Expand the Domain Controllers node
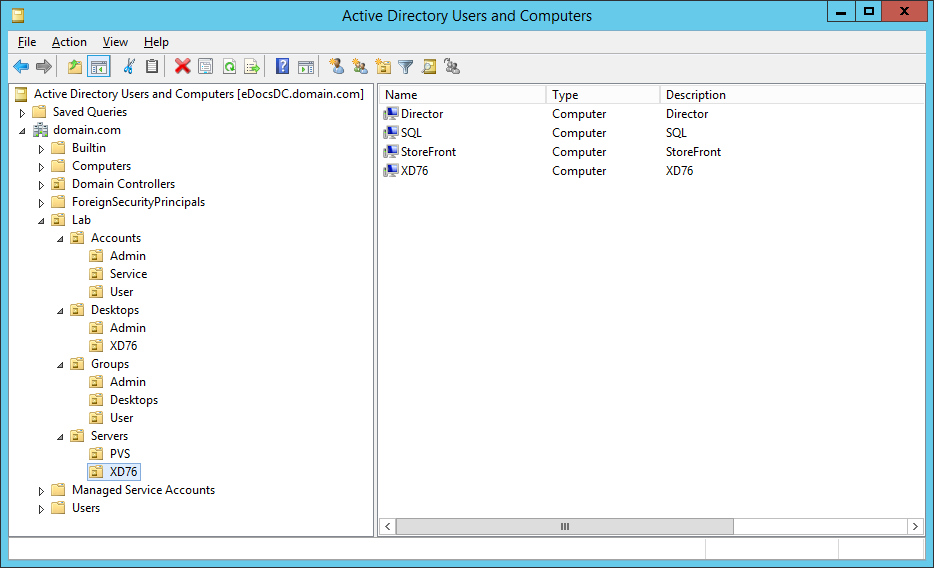The width and height of the screenshot is (934, 568). 41,185
